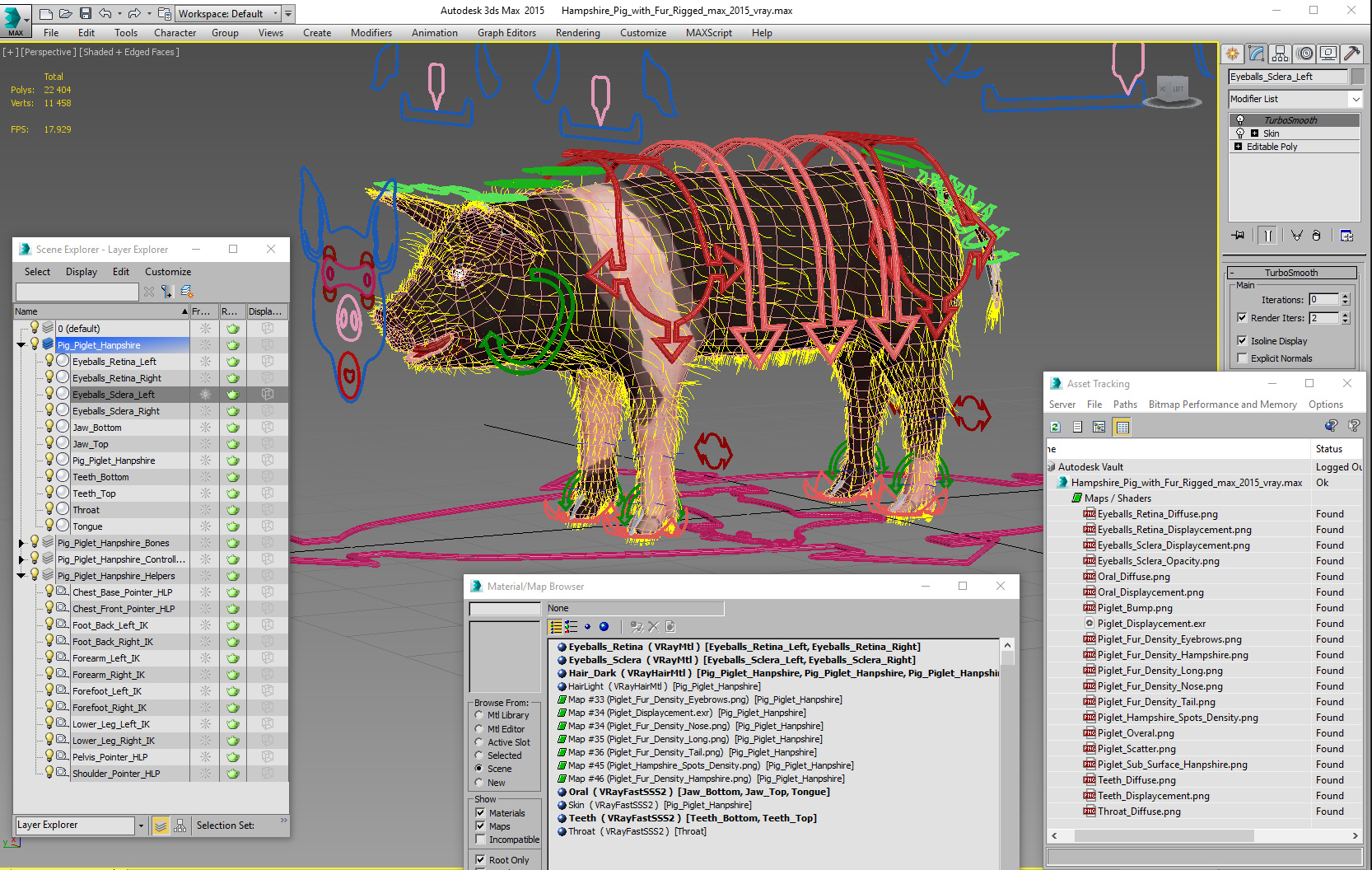1372x870 pixels.
Task: Click the Table View icon in Asset Tracking
Action: coord(1122,427)
